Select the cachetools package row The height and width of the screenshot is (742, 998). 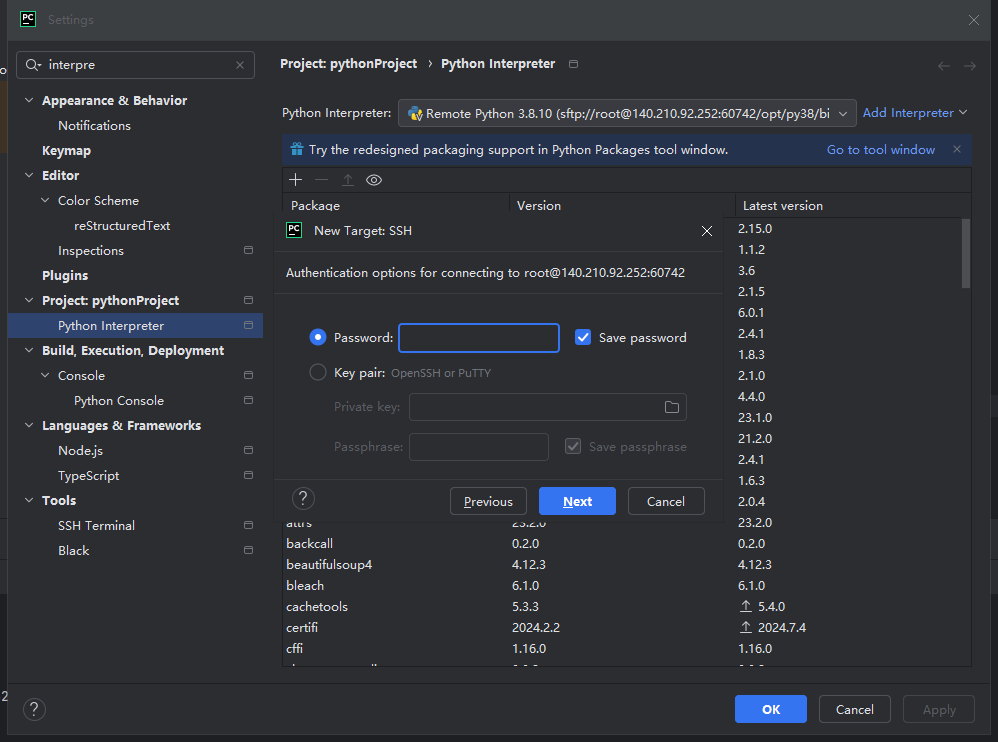tap(627, 606)
